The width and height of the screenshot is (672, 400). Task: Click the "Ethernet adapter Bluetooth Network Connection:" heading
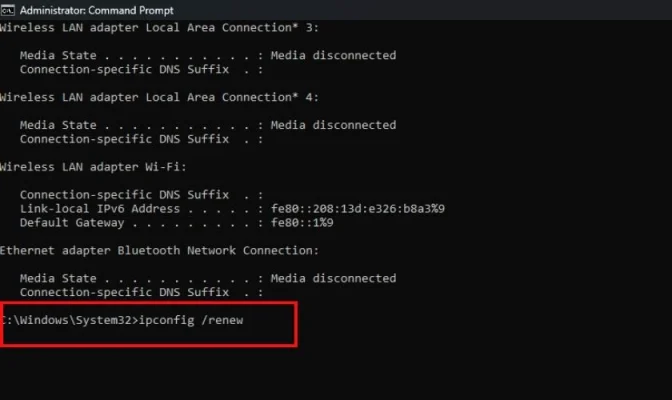(x=159, y=250)
